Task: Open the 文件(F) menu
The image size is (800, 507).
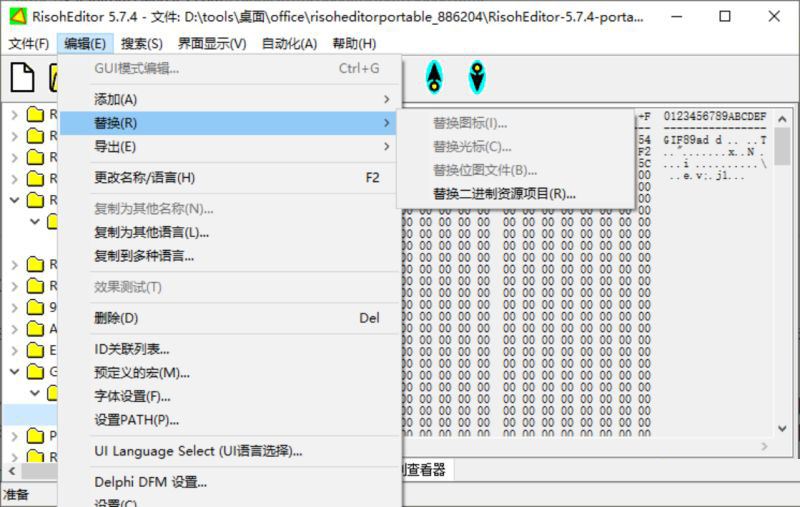Action: pyautogui.click(x=29, y=43)
